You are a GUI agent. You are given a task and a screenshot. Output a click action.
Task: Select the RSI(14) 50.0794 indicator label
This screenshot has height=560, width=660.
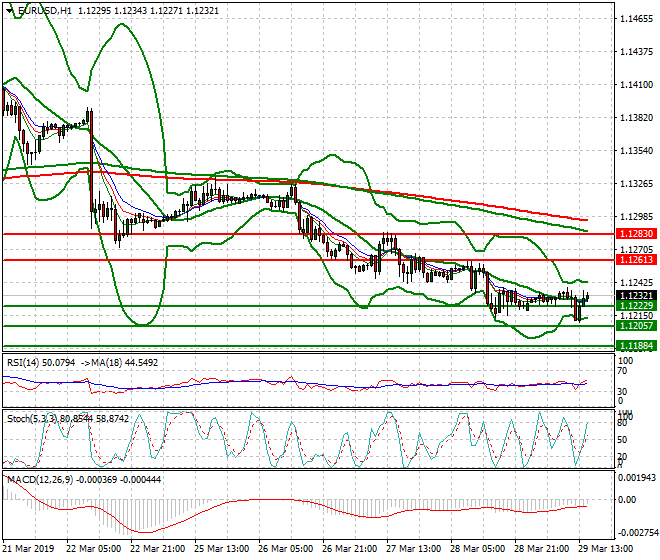tap(41, 363)
